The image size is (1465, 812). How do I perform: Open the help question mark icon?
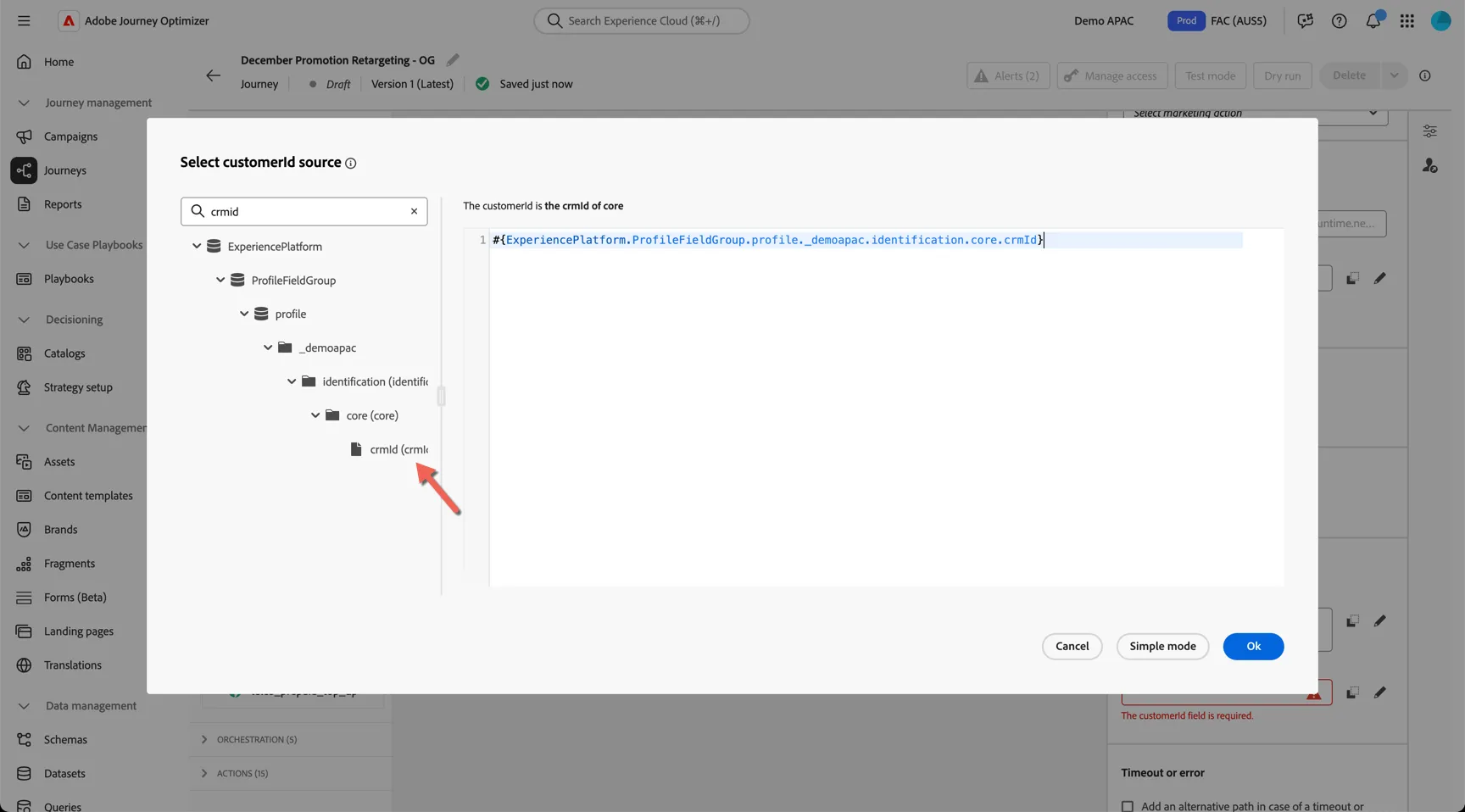[1339, 20]
